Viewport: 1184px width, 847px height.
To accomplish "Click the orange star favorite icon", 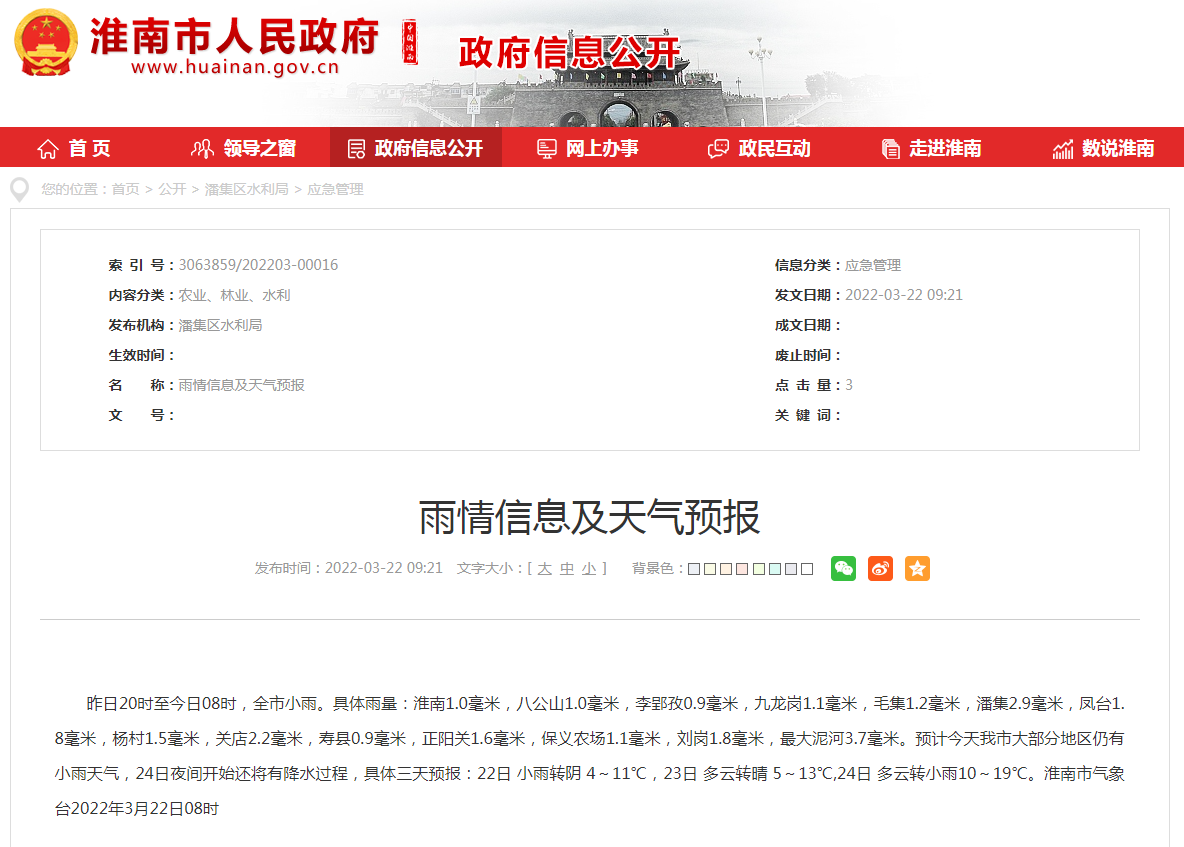I will 917,568.
